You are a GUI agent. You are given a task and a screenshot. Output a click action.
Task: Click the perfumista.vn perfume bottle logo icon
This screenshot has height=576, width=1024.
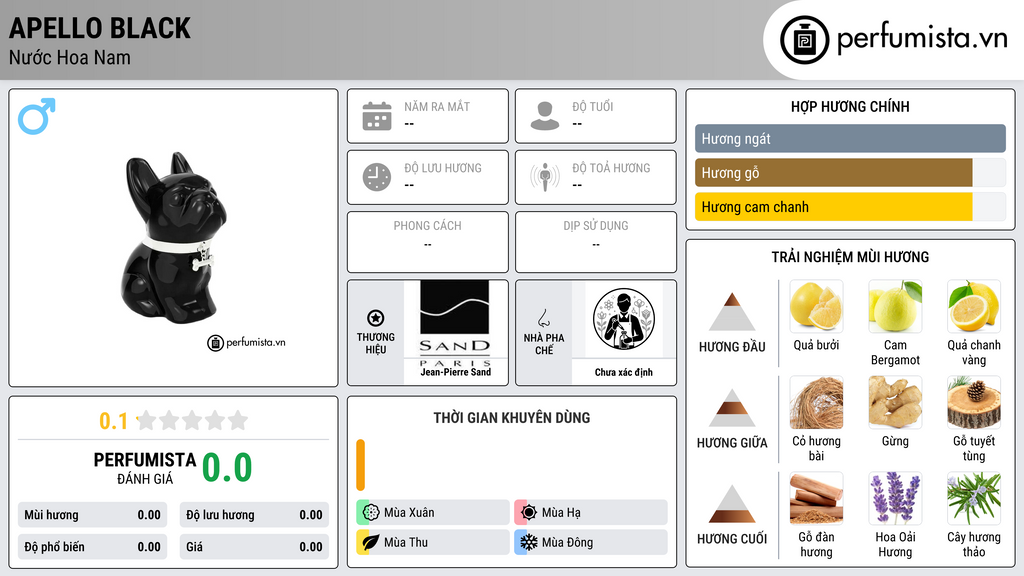coord(804,40)
